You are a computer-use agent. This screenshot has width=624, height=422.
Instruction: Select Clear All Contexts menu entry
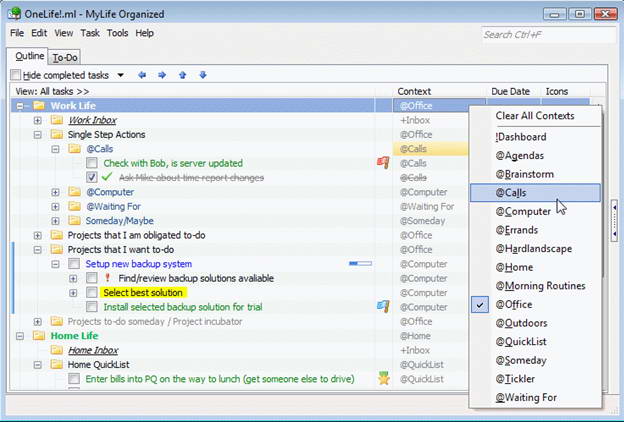(x=535, y=116)
